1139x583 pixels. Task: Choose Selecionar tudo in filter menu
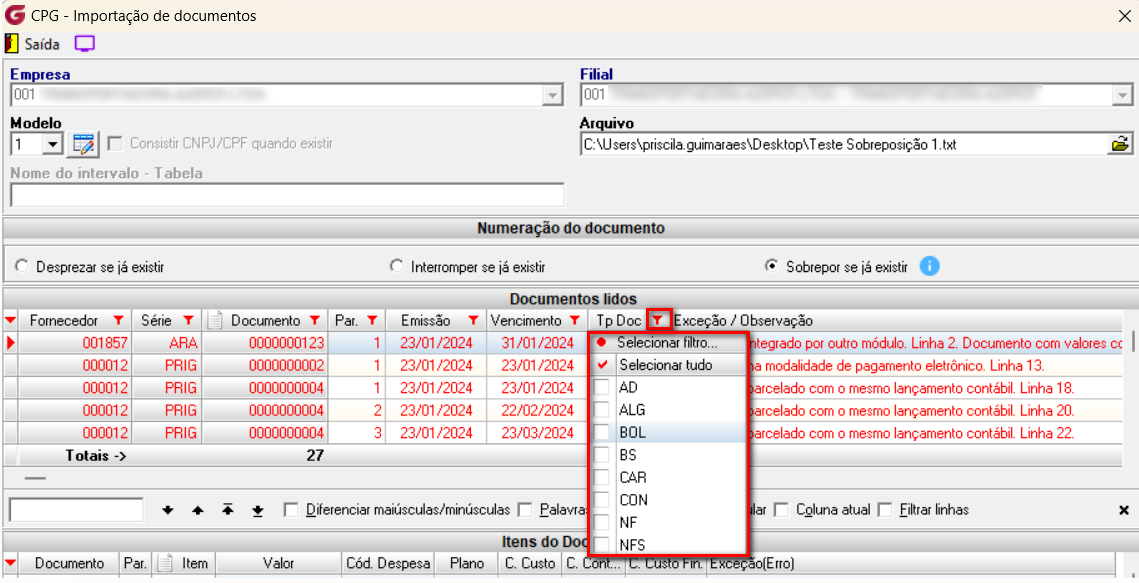click(x=667, y=364)
